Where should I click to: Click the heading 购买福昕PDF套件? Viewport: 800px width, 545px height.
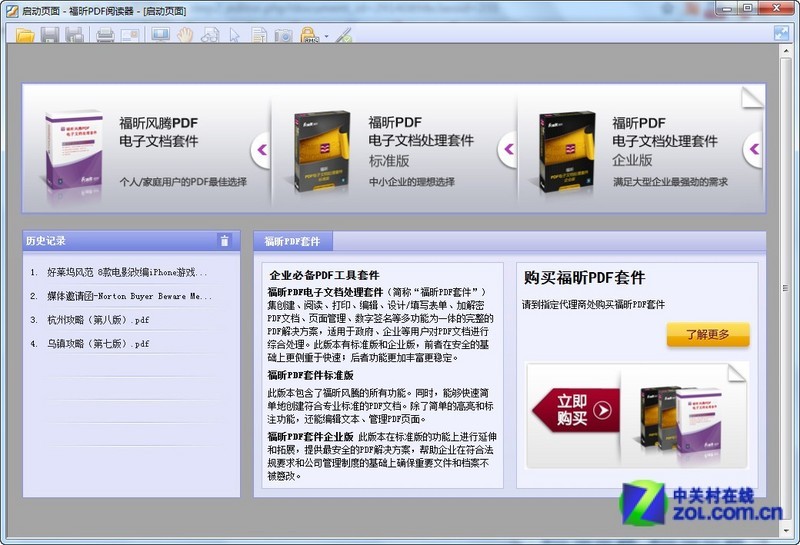(x=585, y=278)
